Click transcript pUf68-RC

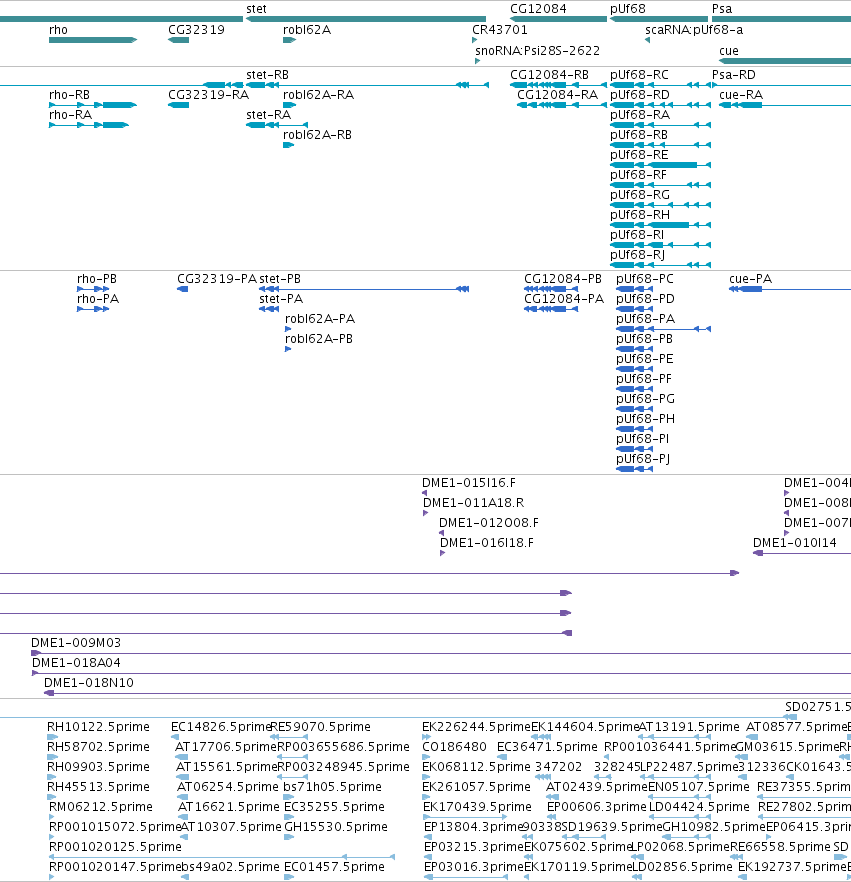point(660,85)
